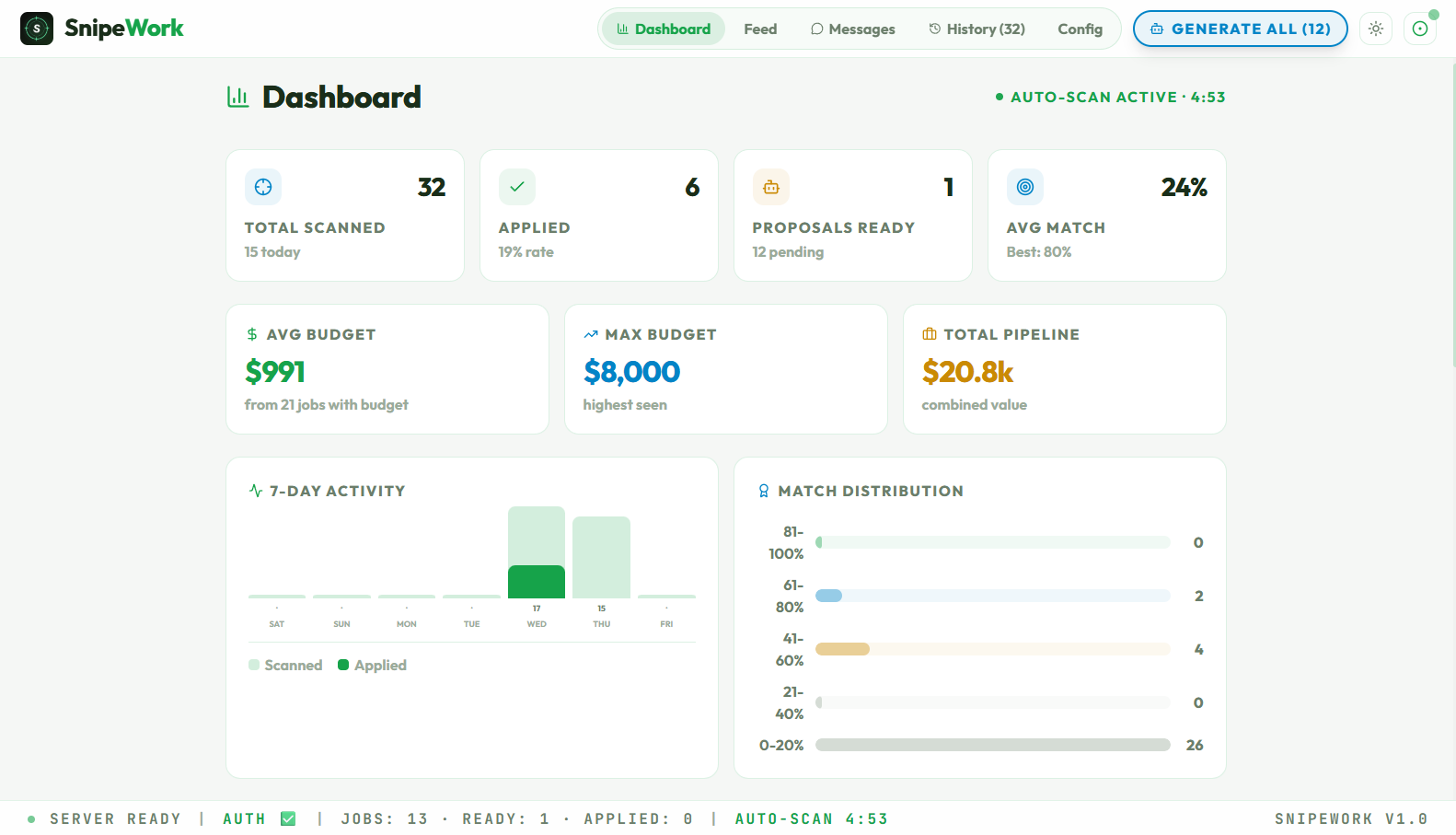Click the Max Budget trending-up icon
The width and height of the screenshot is (1456, 835).
[x=591, y=334]
